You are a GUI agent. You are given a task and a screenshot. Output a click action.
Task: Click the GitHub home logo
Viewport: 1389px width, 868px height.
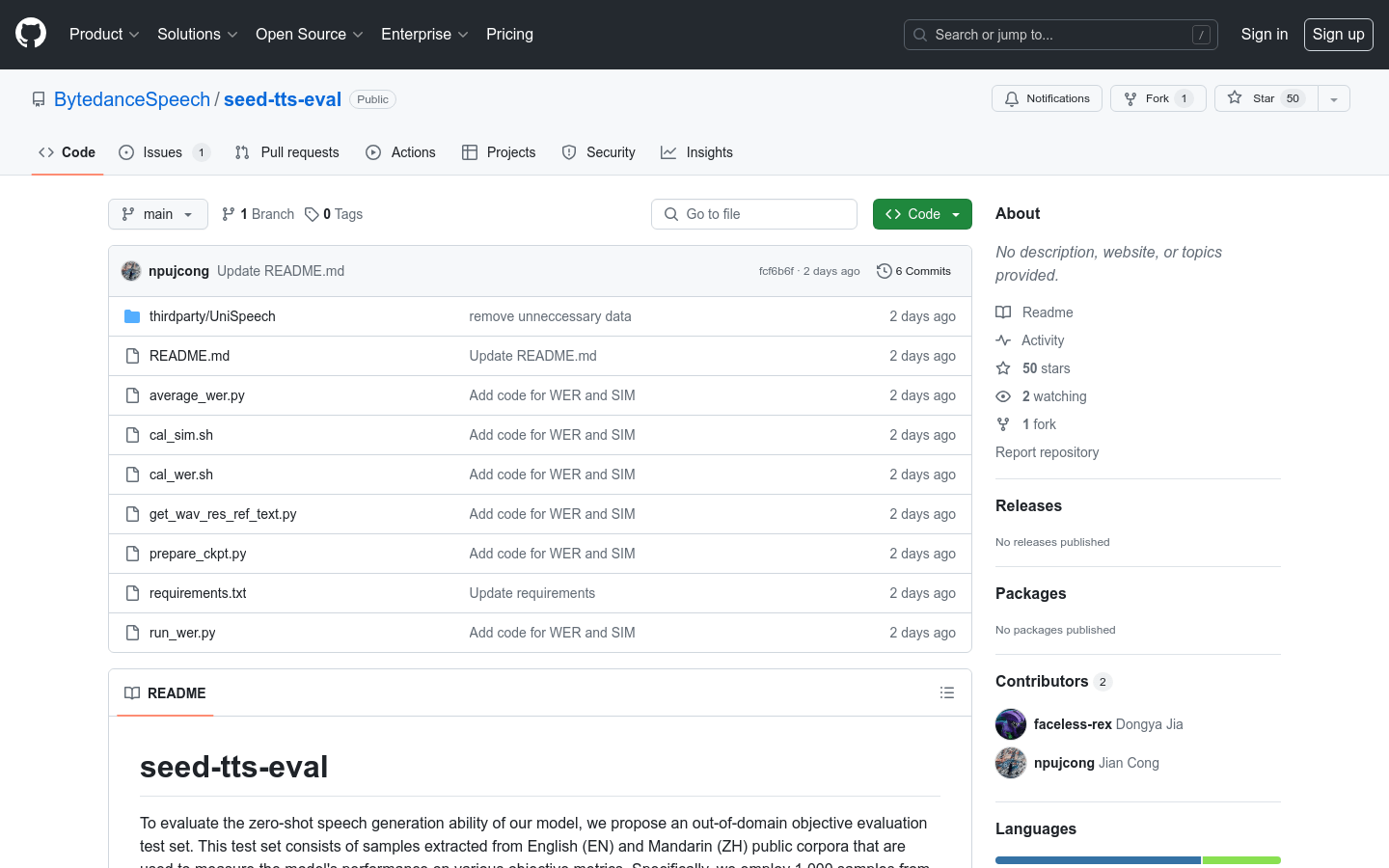[30, 34]
